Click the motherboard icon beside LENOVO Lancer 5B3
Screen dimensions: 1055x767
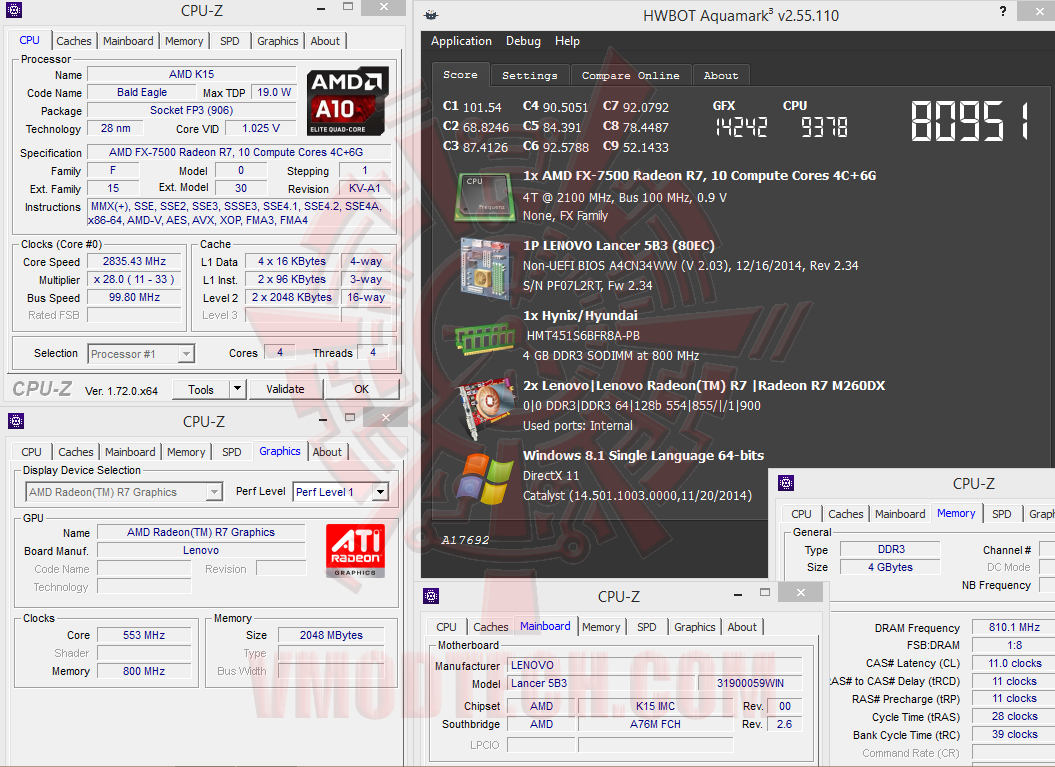coord(484,267)
